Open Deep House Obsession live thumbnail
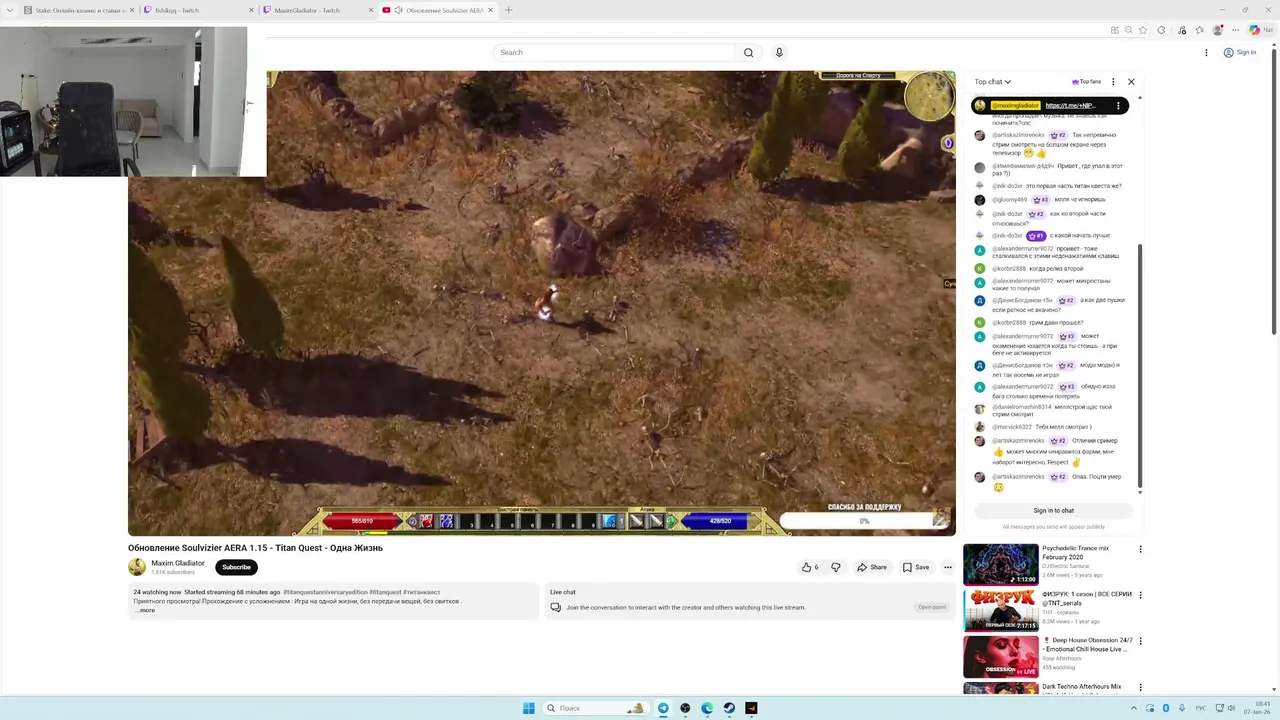 click(1000, 656)
